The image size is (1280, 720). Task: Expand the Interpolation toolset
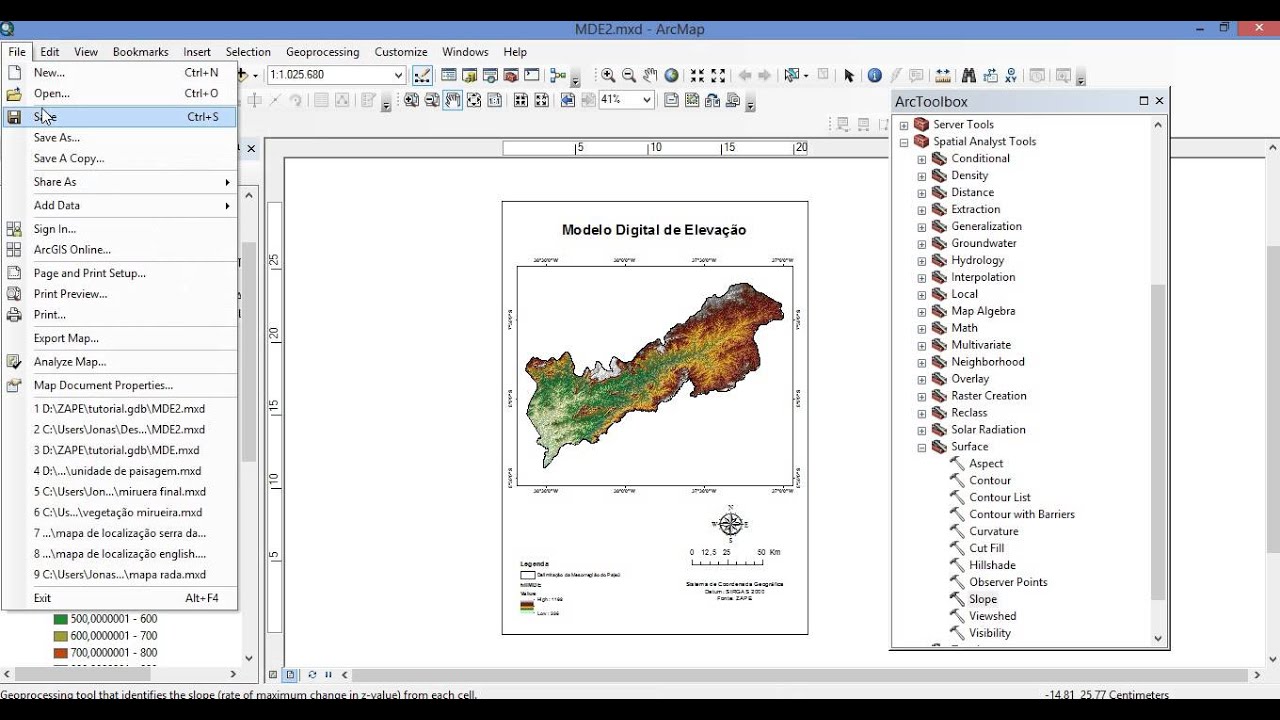[922, 278]
